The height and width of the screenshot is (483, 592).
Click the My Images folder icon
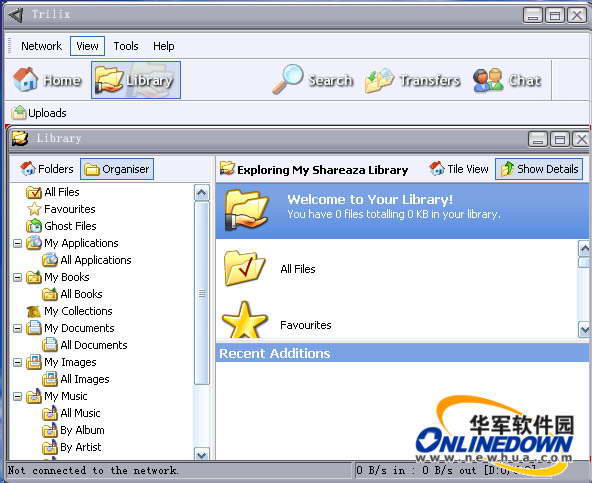[x=34, y=362]
